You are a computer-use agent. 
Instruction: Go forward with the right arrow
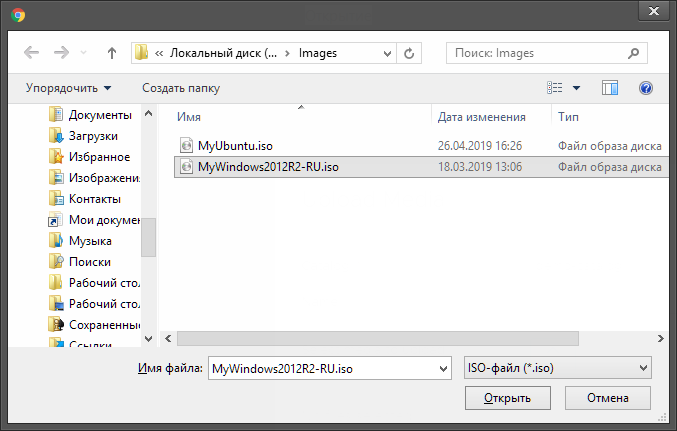(x=61, y=53)
